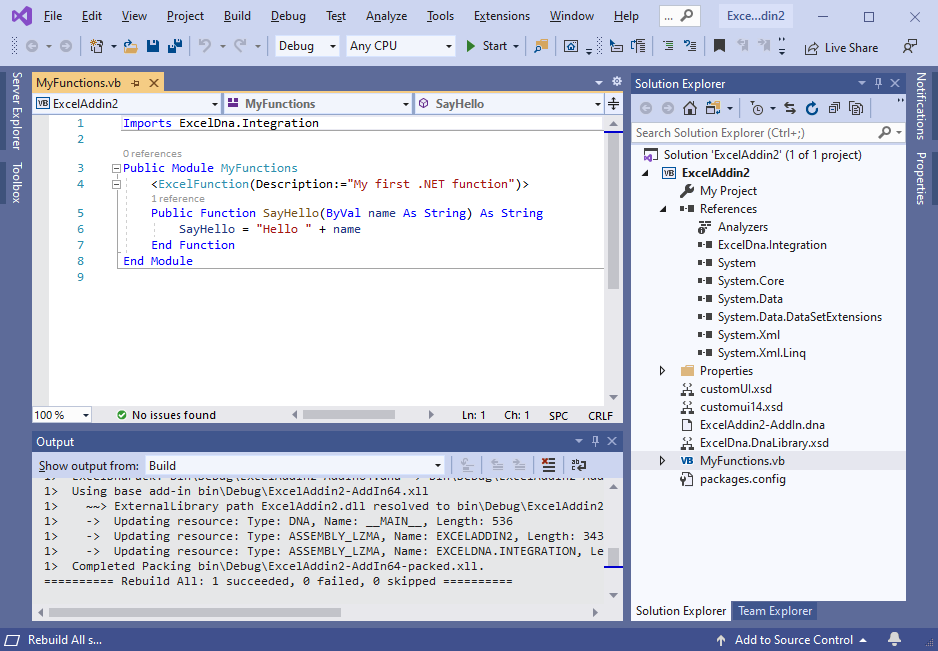Open the Extensions menu
The image size is (938, 651).
(x=501, y=16)
